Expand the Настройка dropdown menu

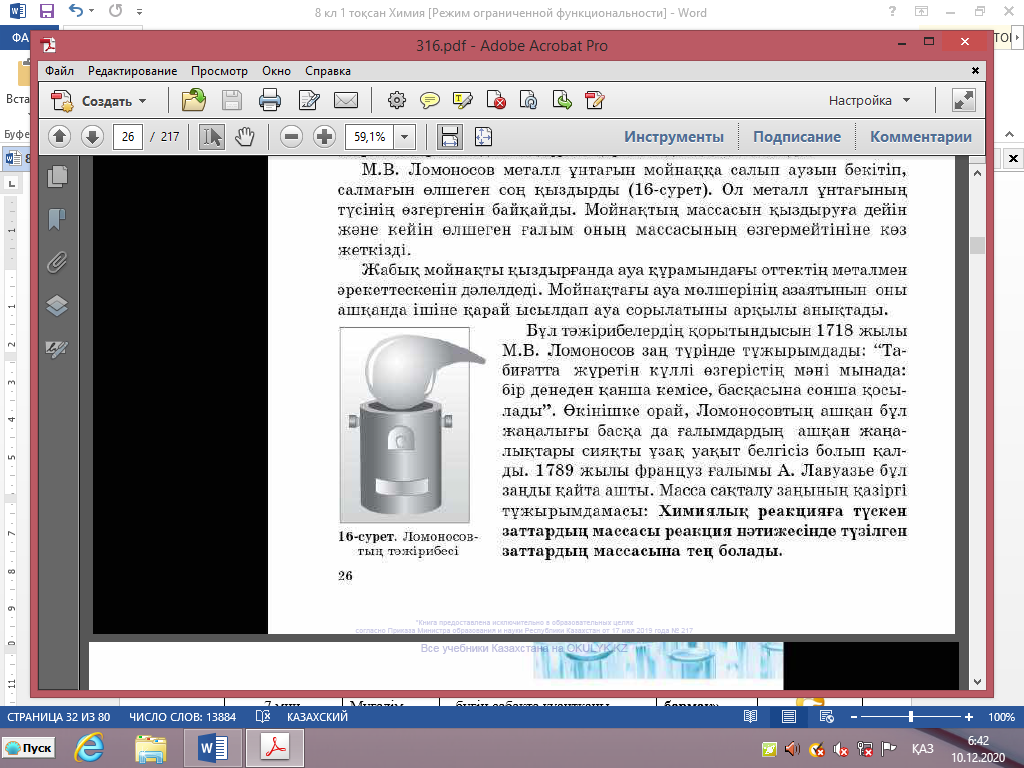tap(869, 101)
